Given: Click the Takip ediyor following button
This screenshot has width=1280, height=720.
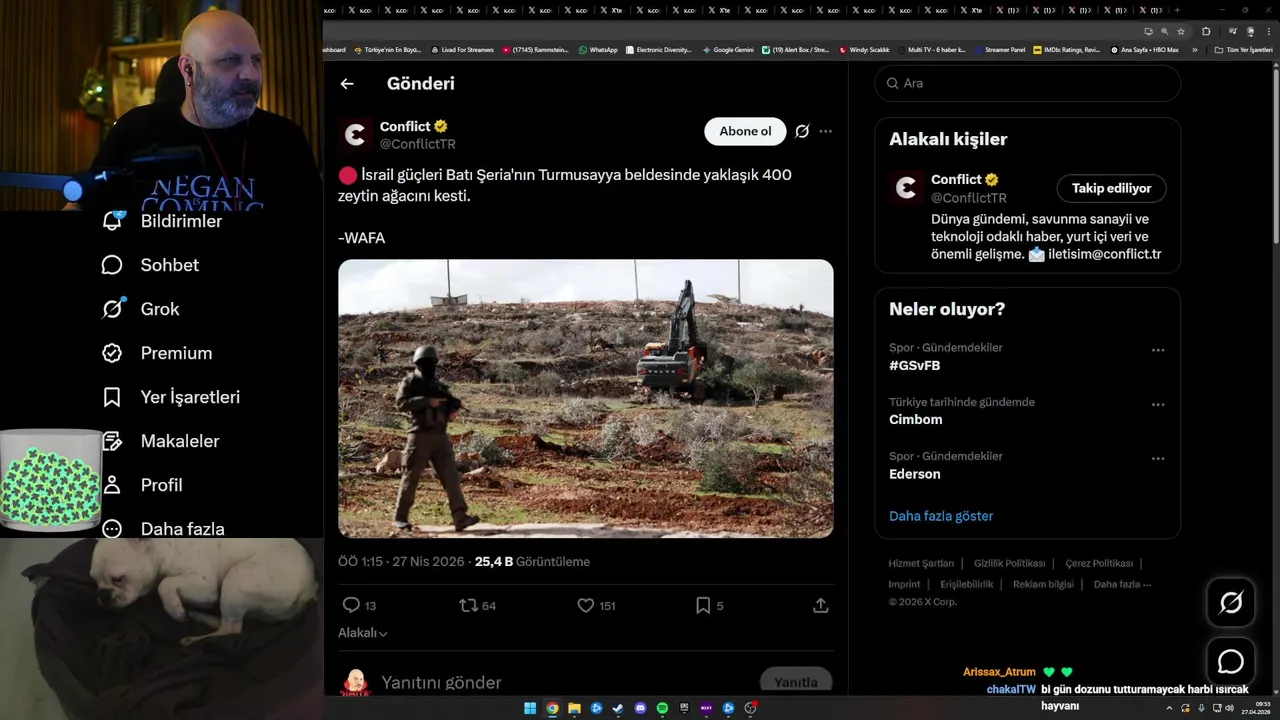Looking at the screenshot, I should point(1112,188).
